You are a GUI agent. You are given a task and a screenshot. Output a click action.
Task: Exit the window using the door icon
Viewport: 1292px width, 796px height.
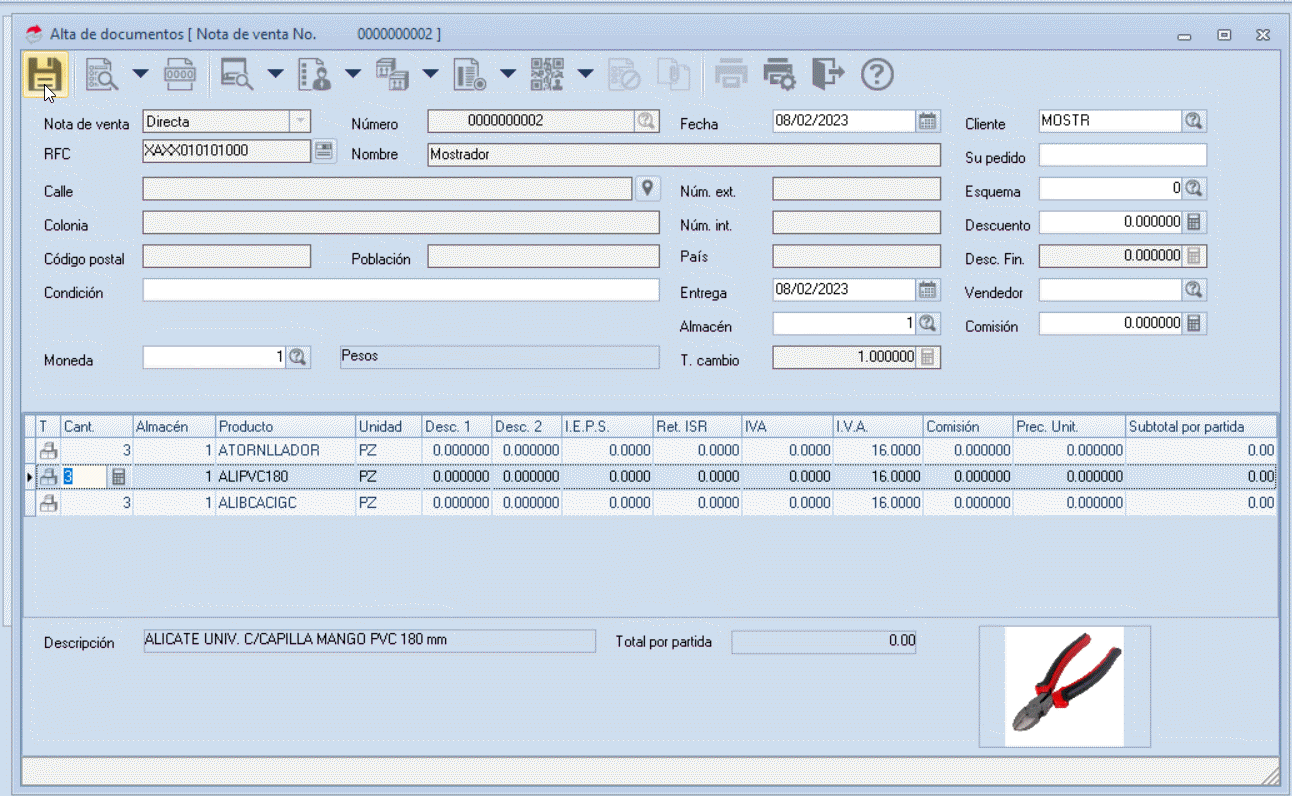coord(828,74)
